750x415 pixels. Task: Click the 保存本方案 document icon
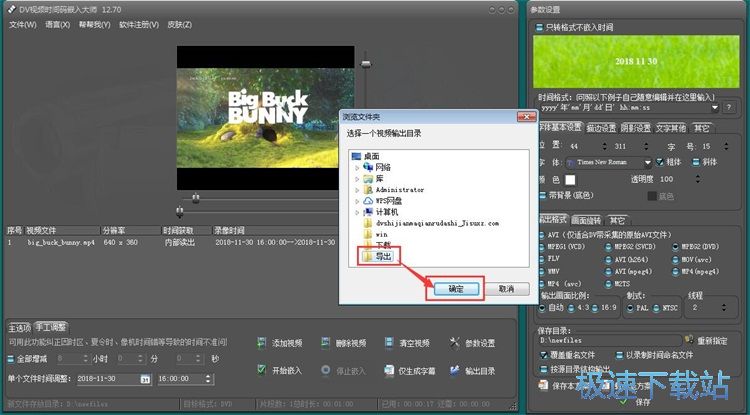[x=543, y=385]
